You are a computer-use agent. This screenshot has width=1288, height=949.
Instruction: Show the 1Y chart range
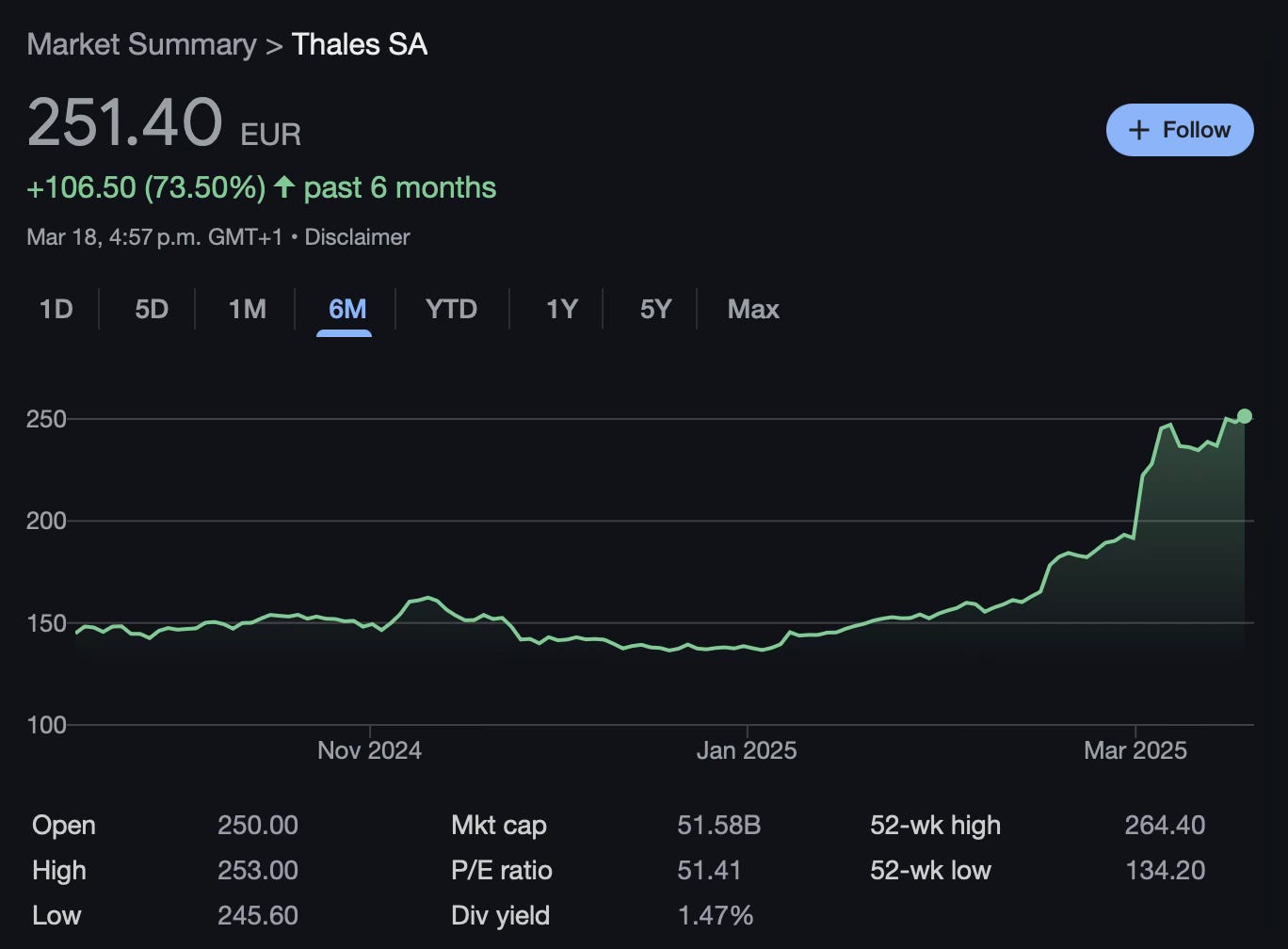tap(562, 309)
